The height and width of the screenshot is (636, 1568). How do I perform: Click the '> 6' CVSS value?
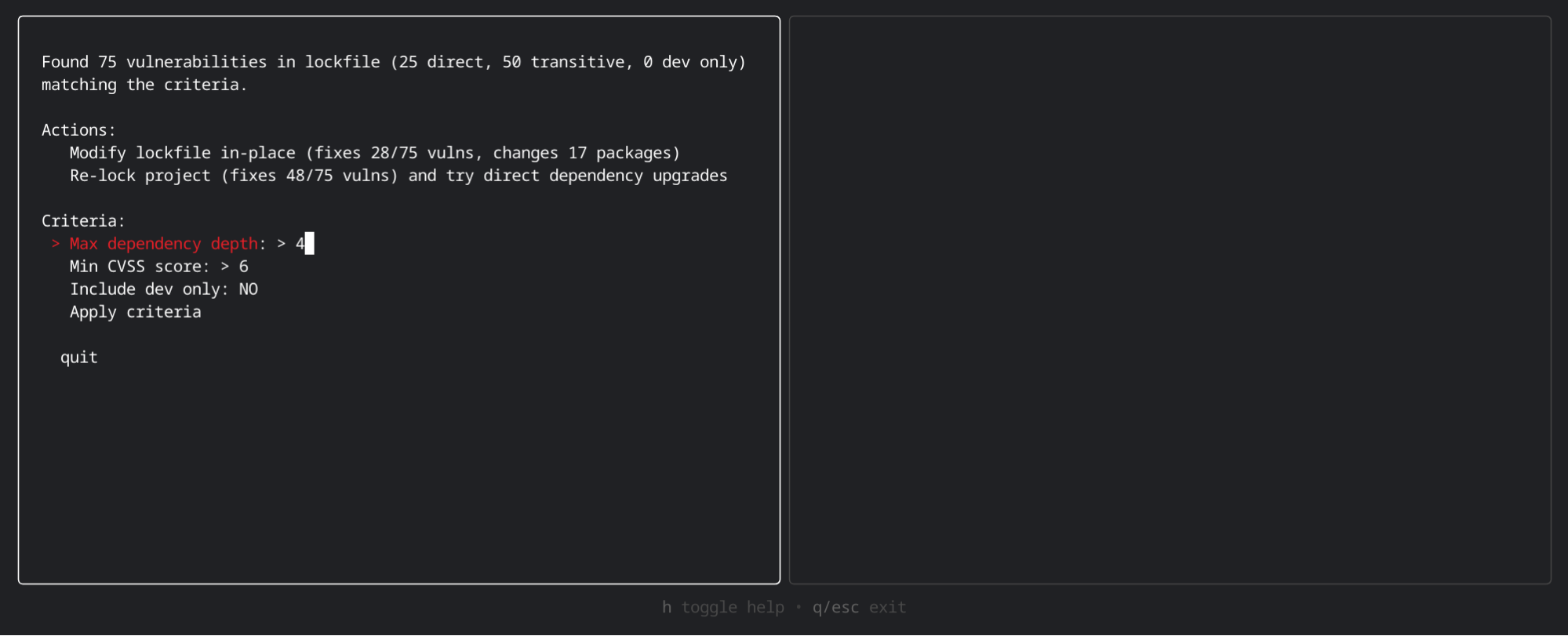[235, 266]
